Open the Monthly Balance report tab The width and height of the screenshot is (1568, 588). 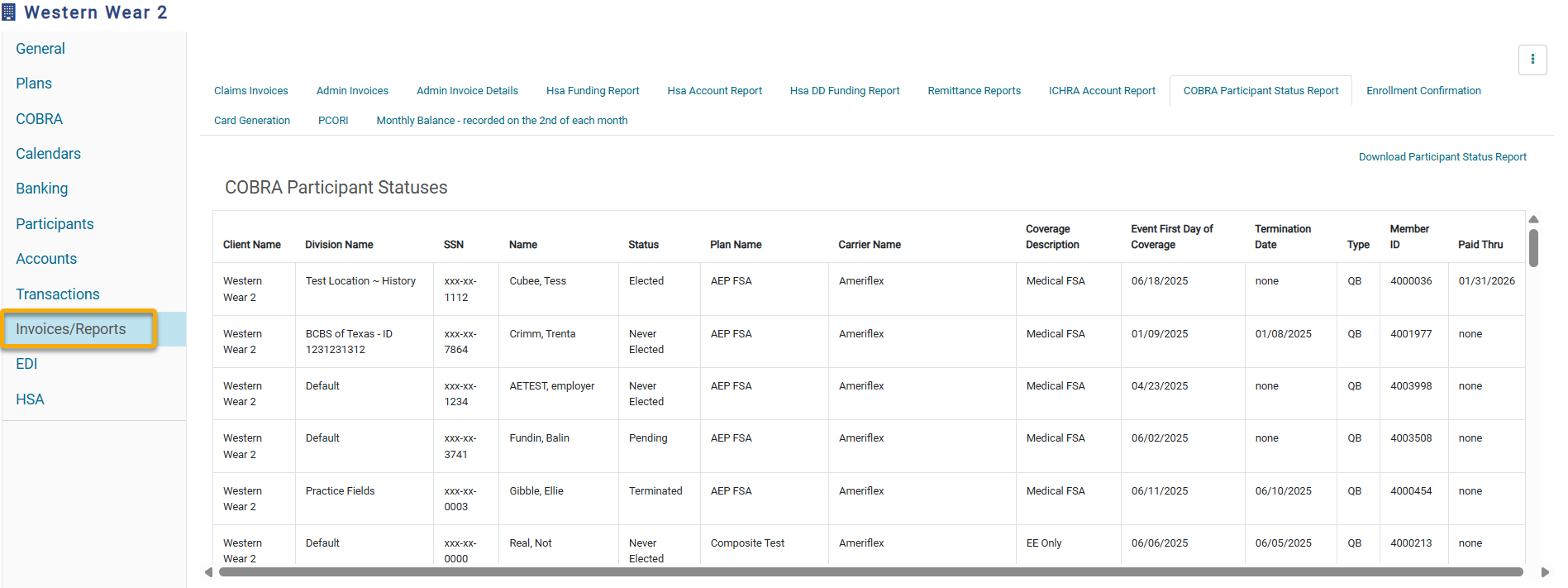point(502,121)
